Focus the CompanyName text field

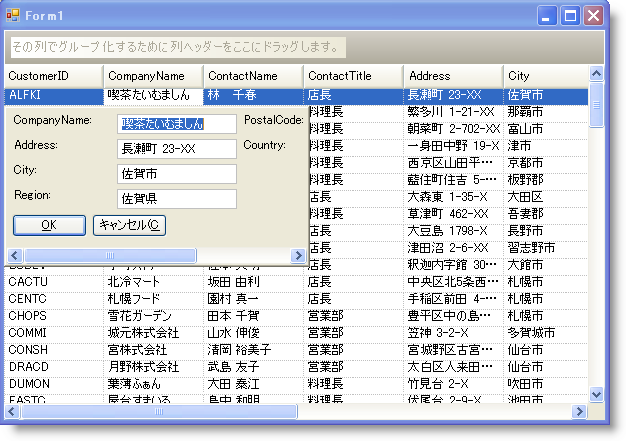point(176,124)
